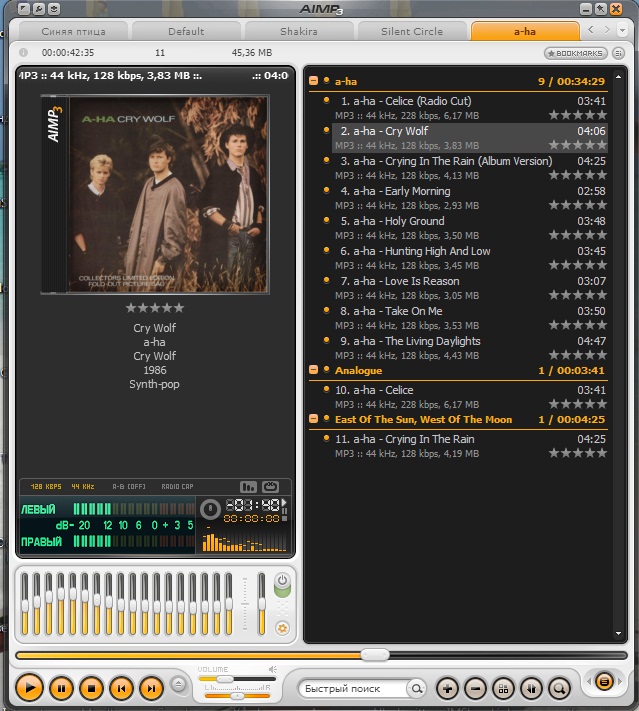Image resolution: width=639 pixels, height=711 pixels.
Task: Switch to the Silent Circle playlist tab
Action: (412, 31)
